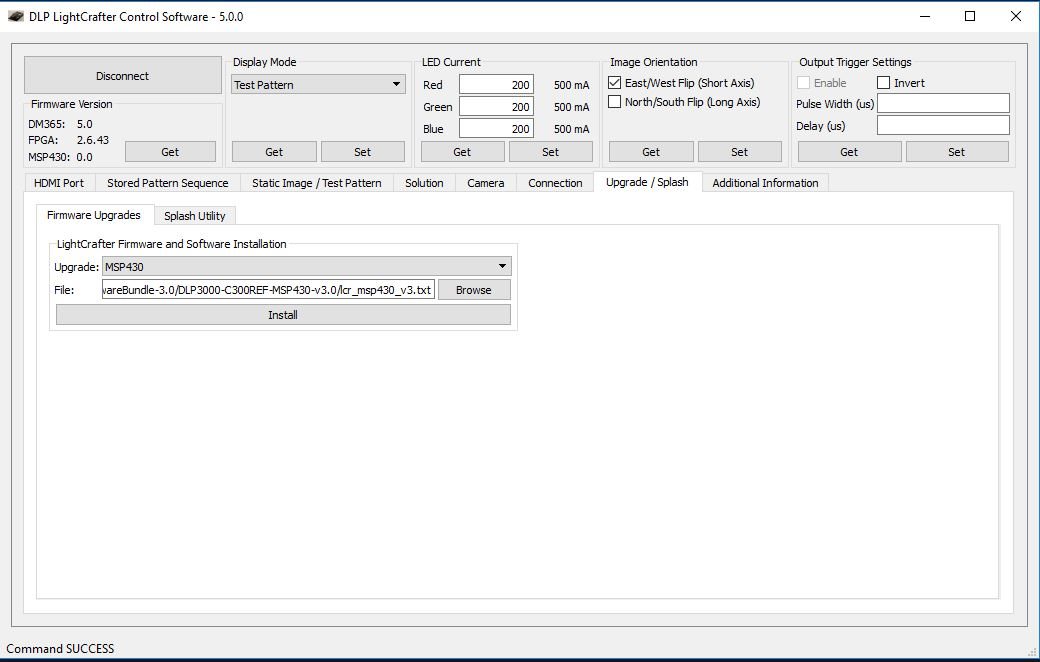Expand the Upgrade MSP430 dropdown
Viewport: 1040px width, 662px height.
click(x=306, y=267)
